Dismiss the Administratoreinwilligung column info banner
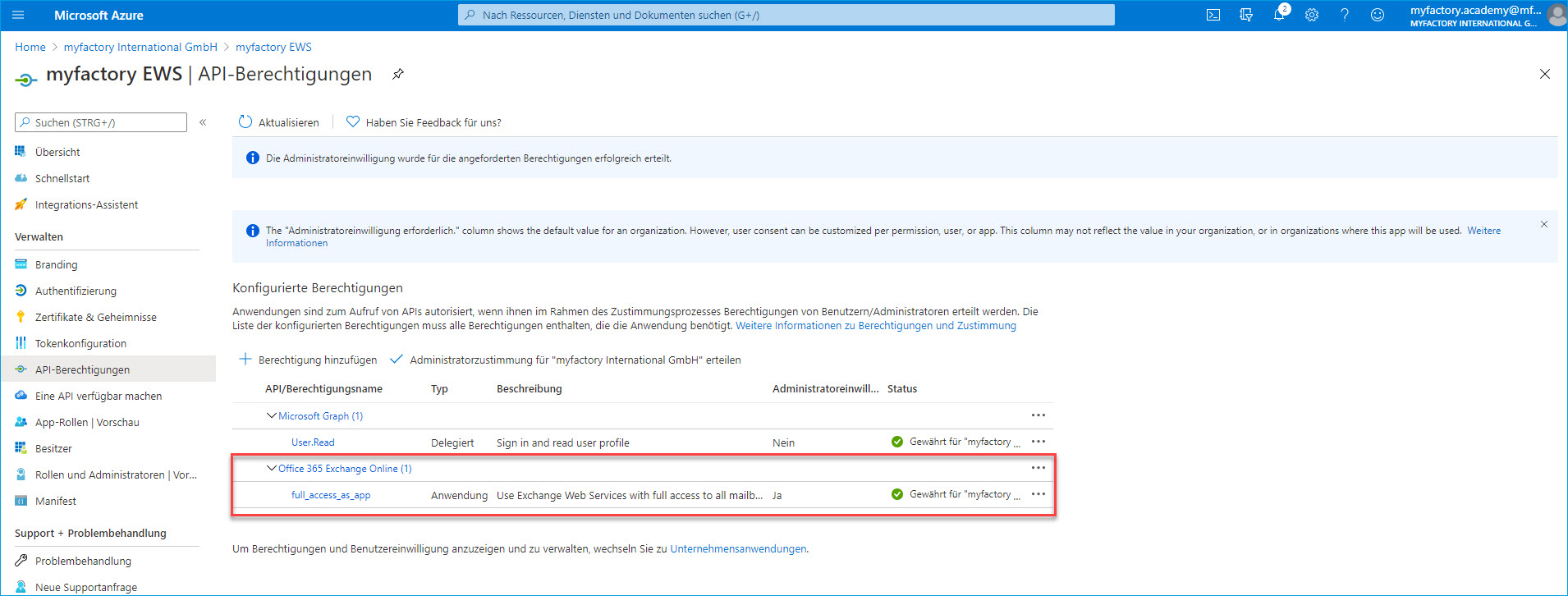Image resolution: width=1568 pixels, height=596 pixels. [x=1544, y=224]
